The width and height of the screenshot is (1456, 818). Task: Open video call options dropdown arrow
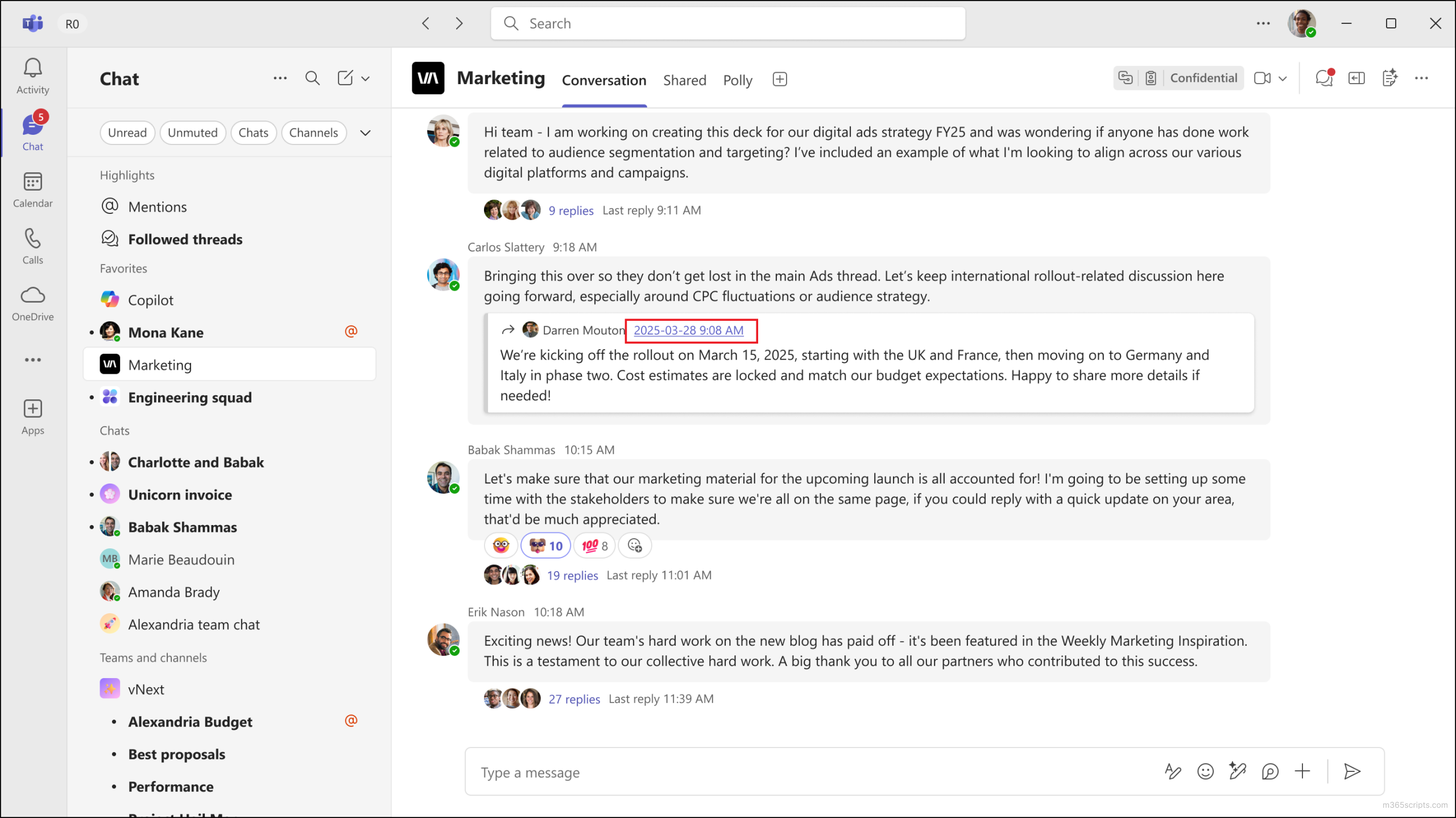[1283, 79]
